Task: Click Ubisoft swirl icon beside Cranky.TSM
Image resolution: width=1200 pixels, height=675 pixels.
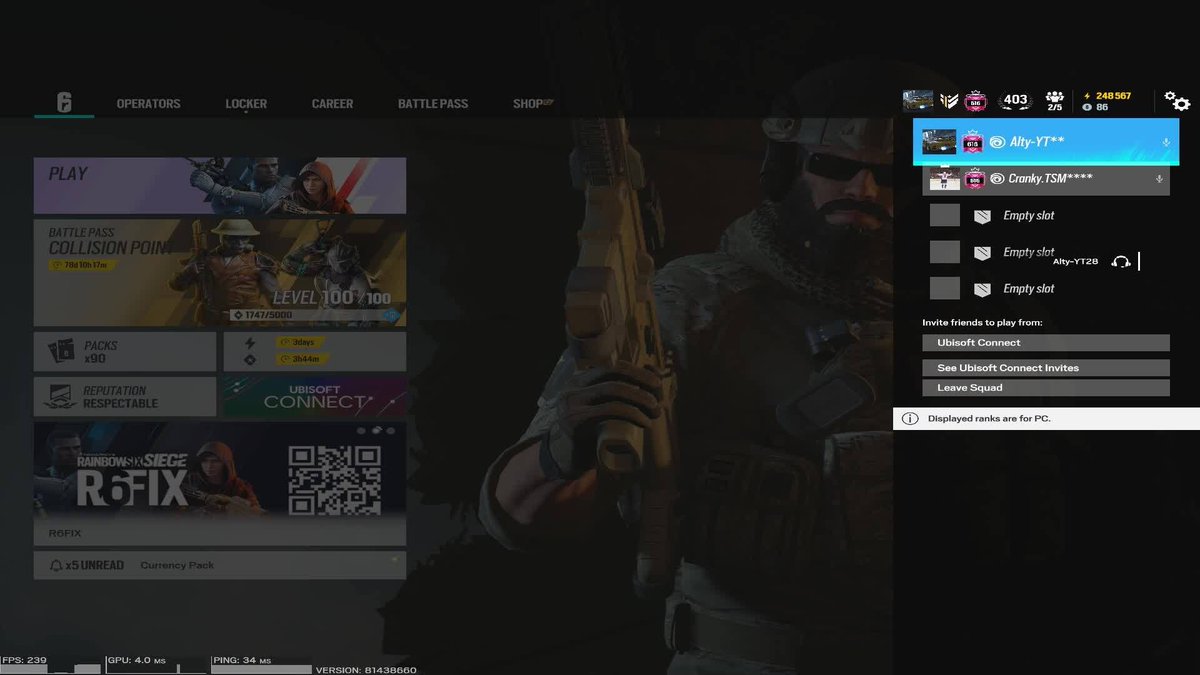Action: (x=997, y=179)
